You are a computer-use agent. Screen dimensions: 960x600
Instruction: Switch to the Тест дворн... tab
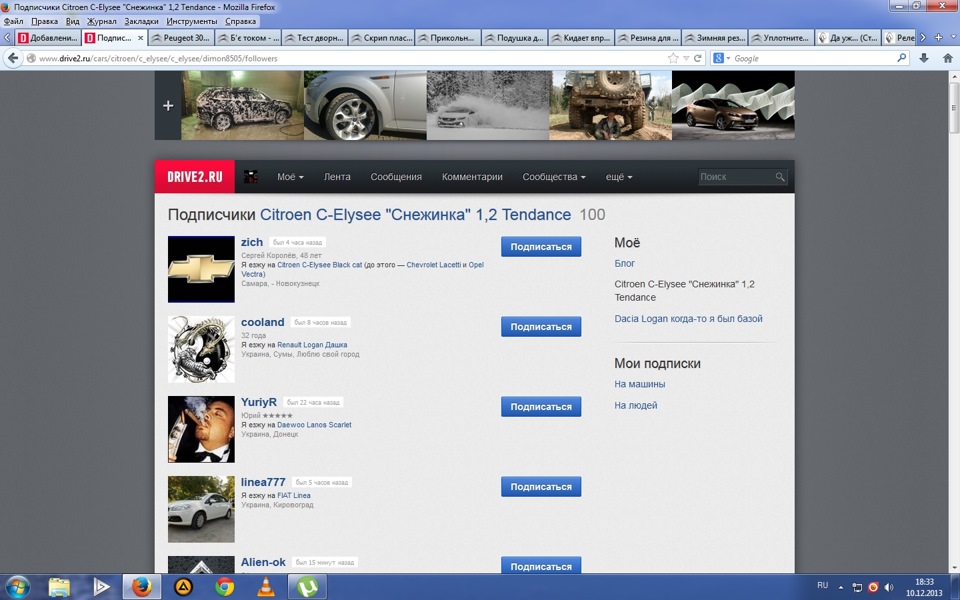pyautogui.click(x=315, y=38)
